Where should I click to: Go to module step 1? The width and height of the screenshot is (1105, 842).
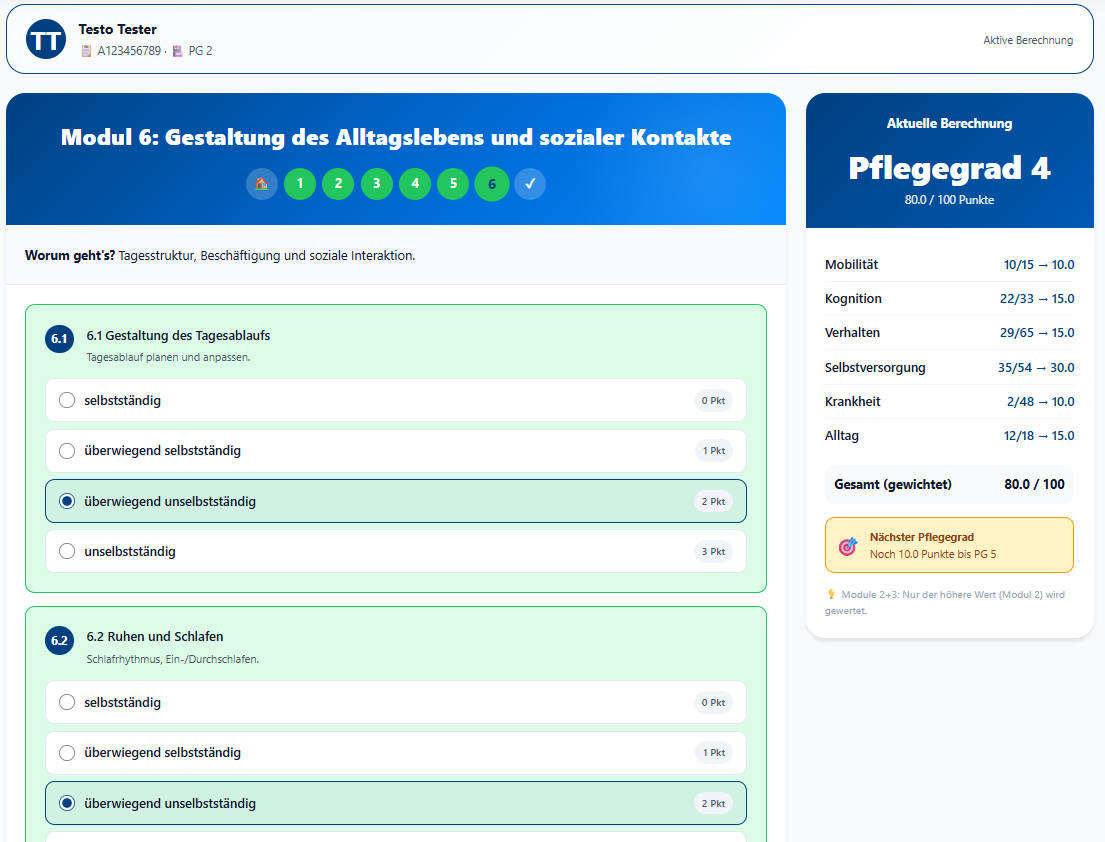(x=300, y=184)
